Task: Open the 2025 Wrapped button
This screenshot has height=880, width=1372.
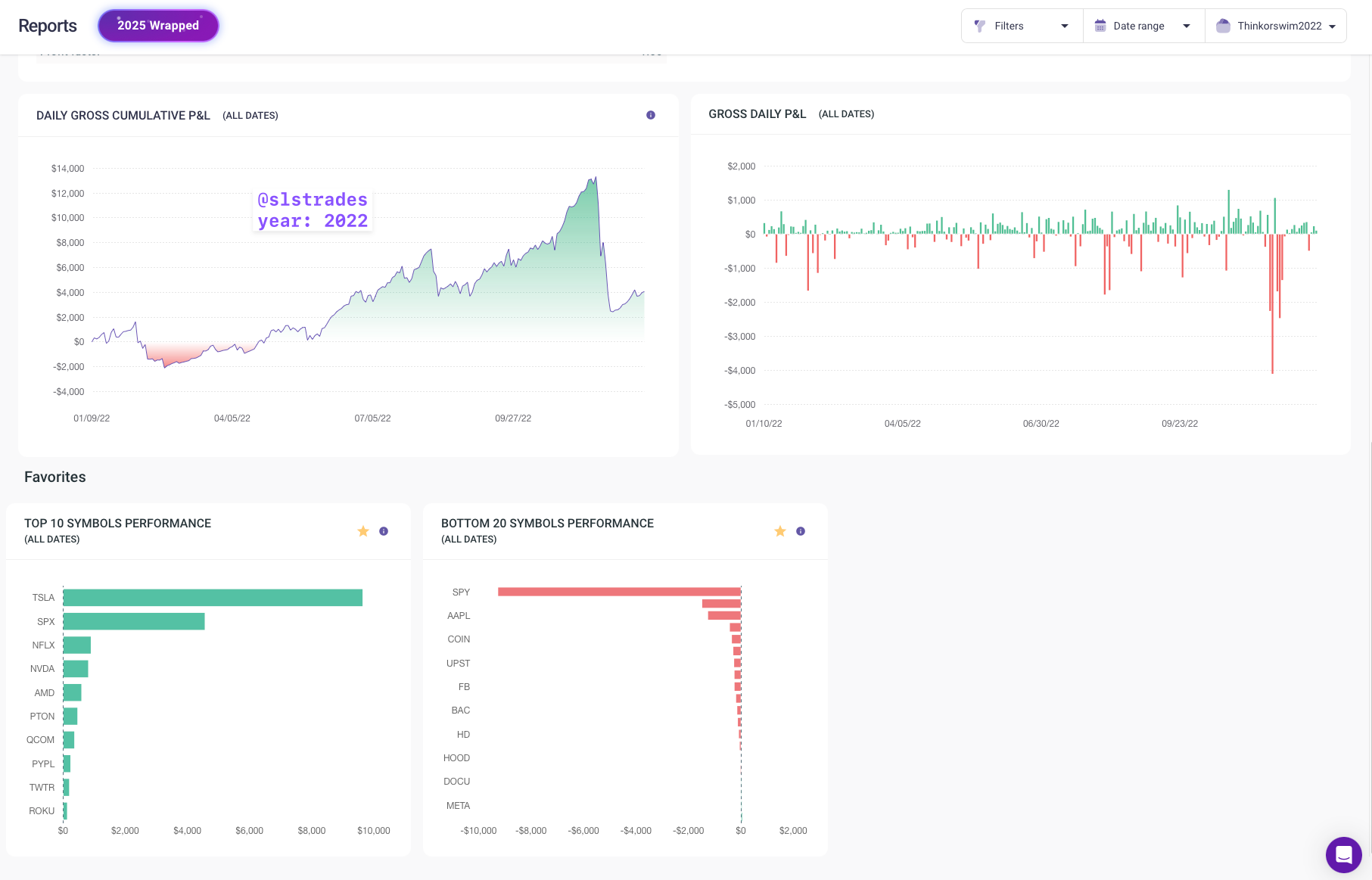Action: pos(158,26)
